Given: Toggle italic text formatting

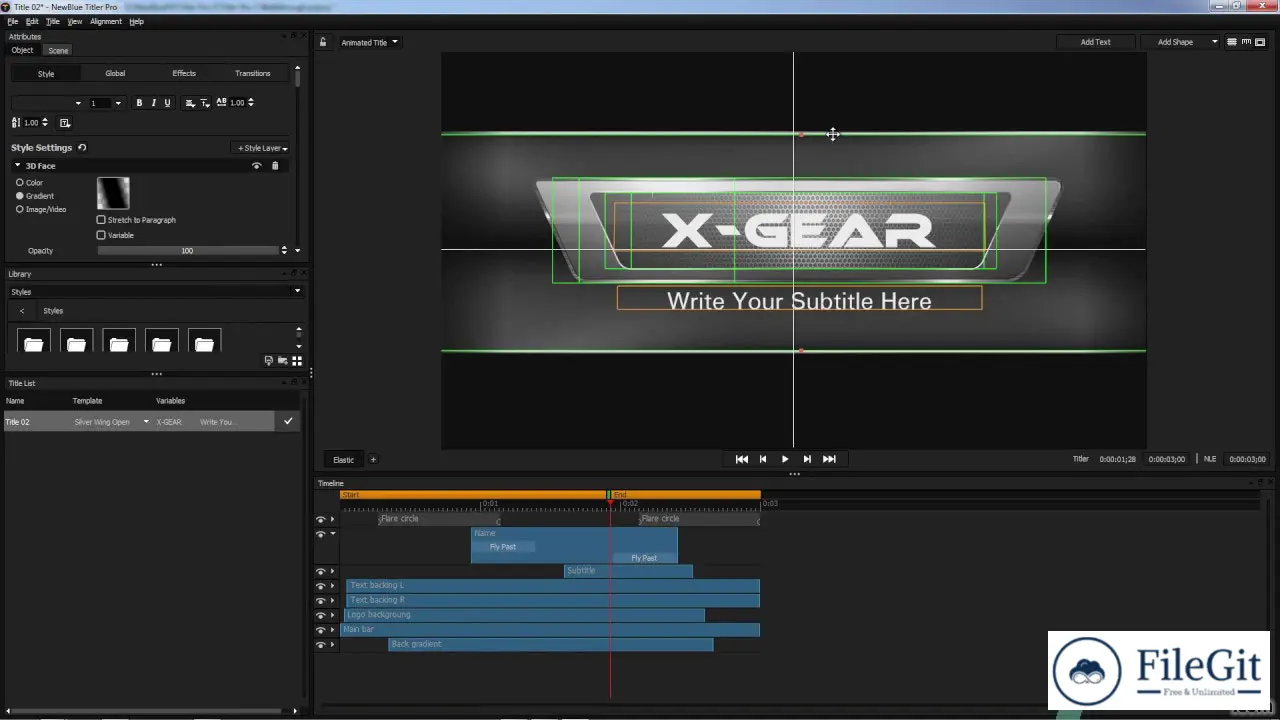Looking at the screenshot, I should (x=153, y=103).
